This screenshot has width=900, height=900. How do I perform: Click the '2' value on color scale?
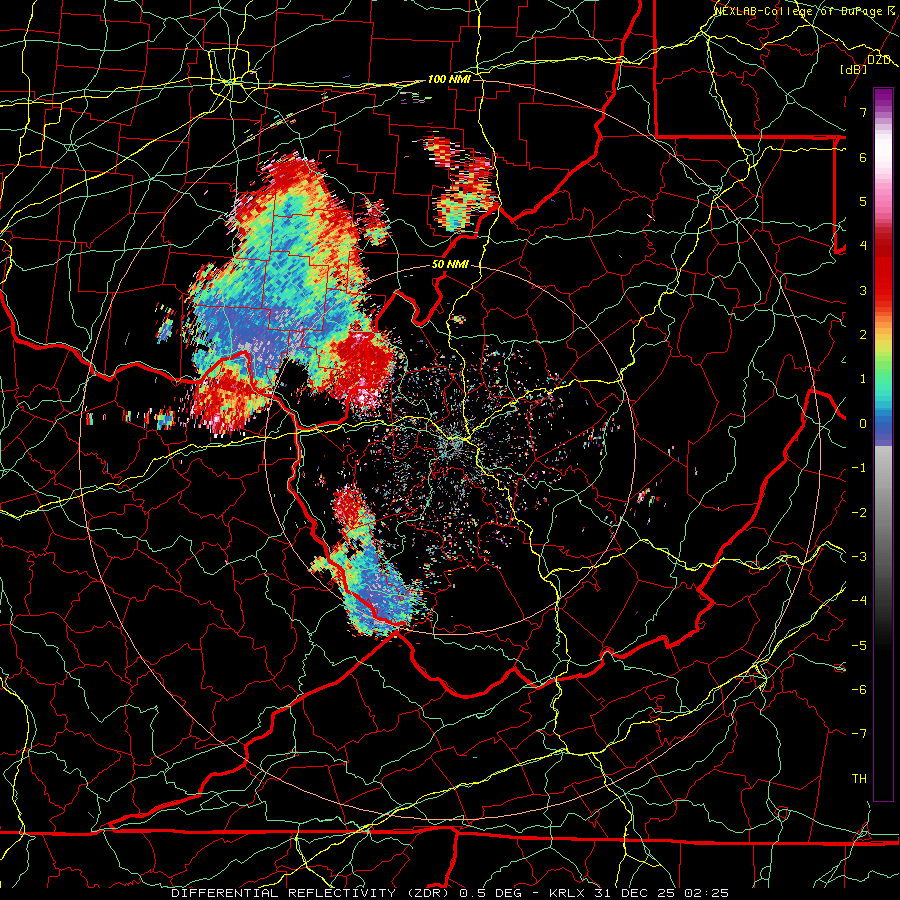click(863, 335)
